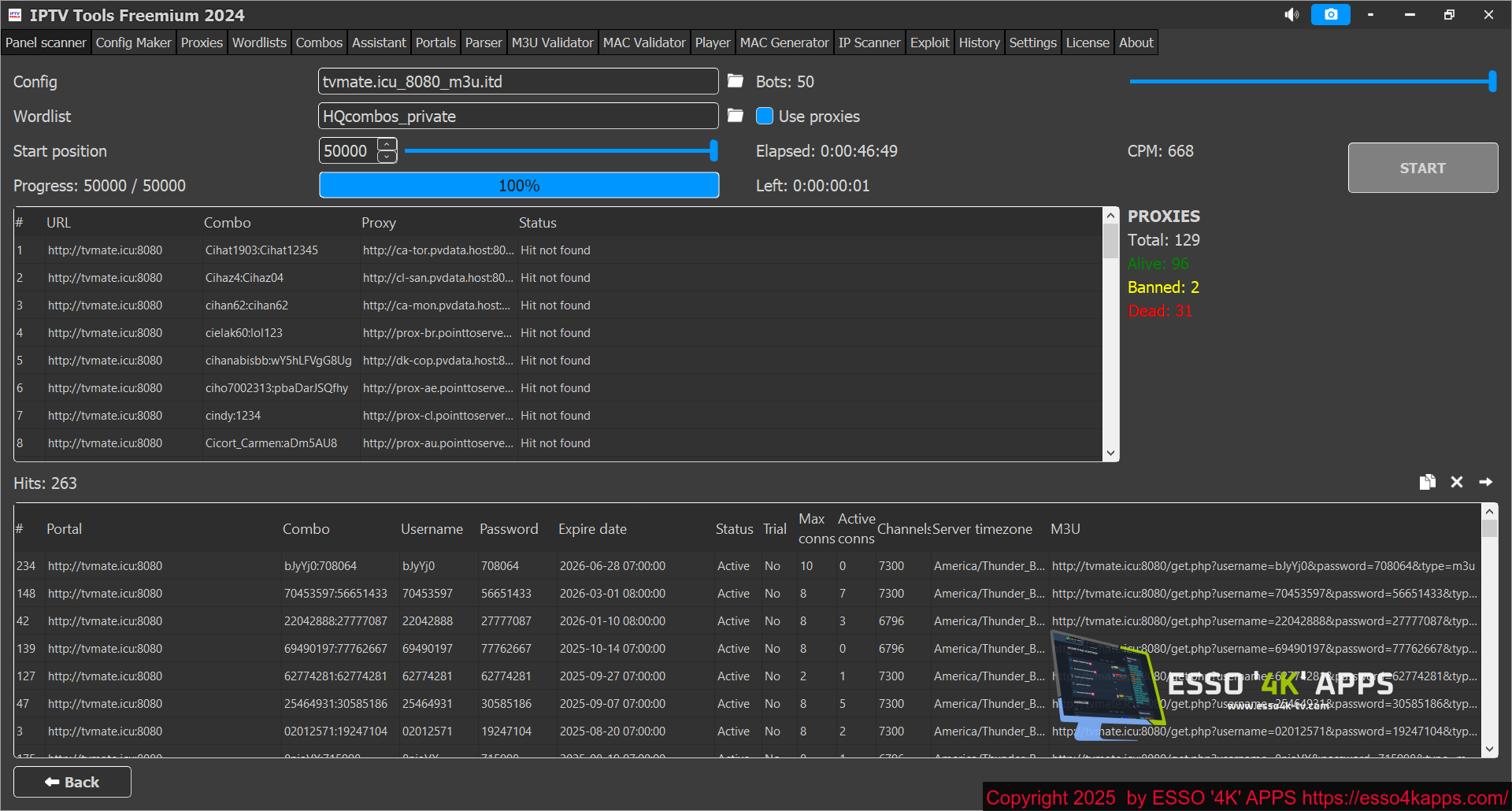Sort hits by Username column header

pos(432,529)
